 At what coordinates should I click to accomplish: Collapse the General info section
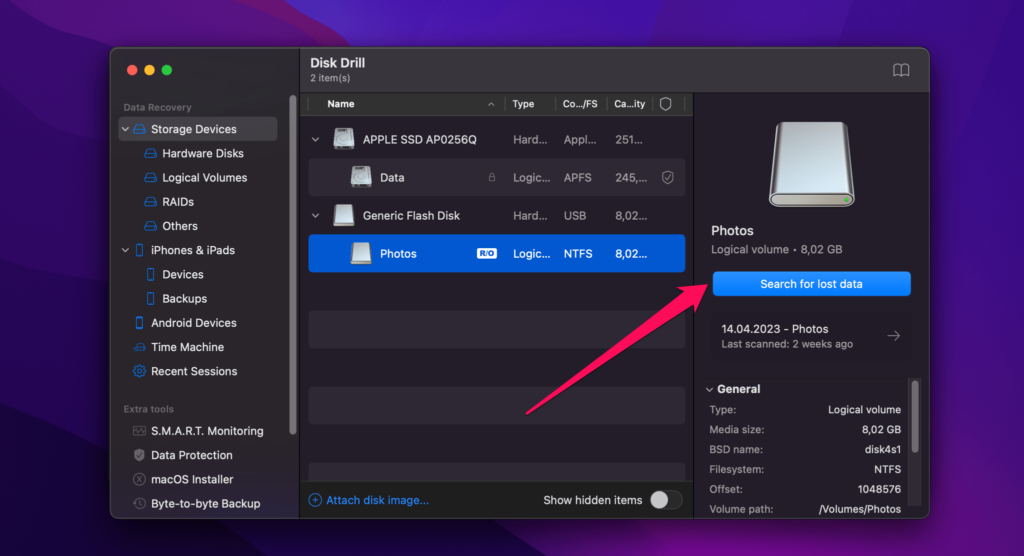click(709, 389)
